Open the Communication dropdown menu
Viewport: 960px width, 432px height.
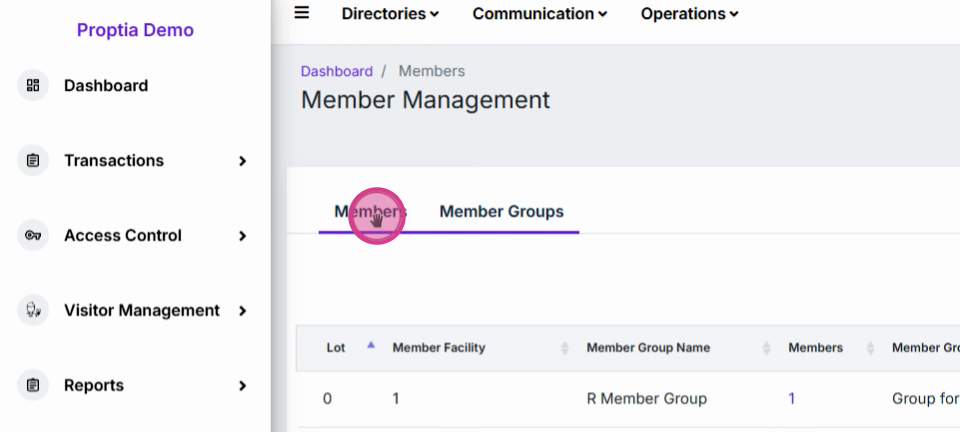coord(539,13)
